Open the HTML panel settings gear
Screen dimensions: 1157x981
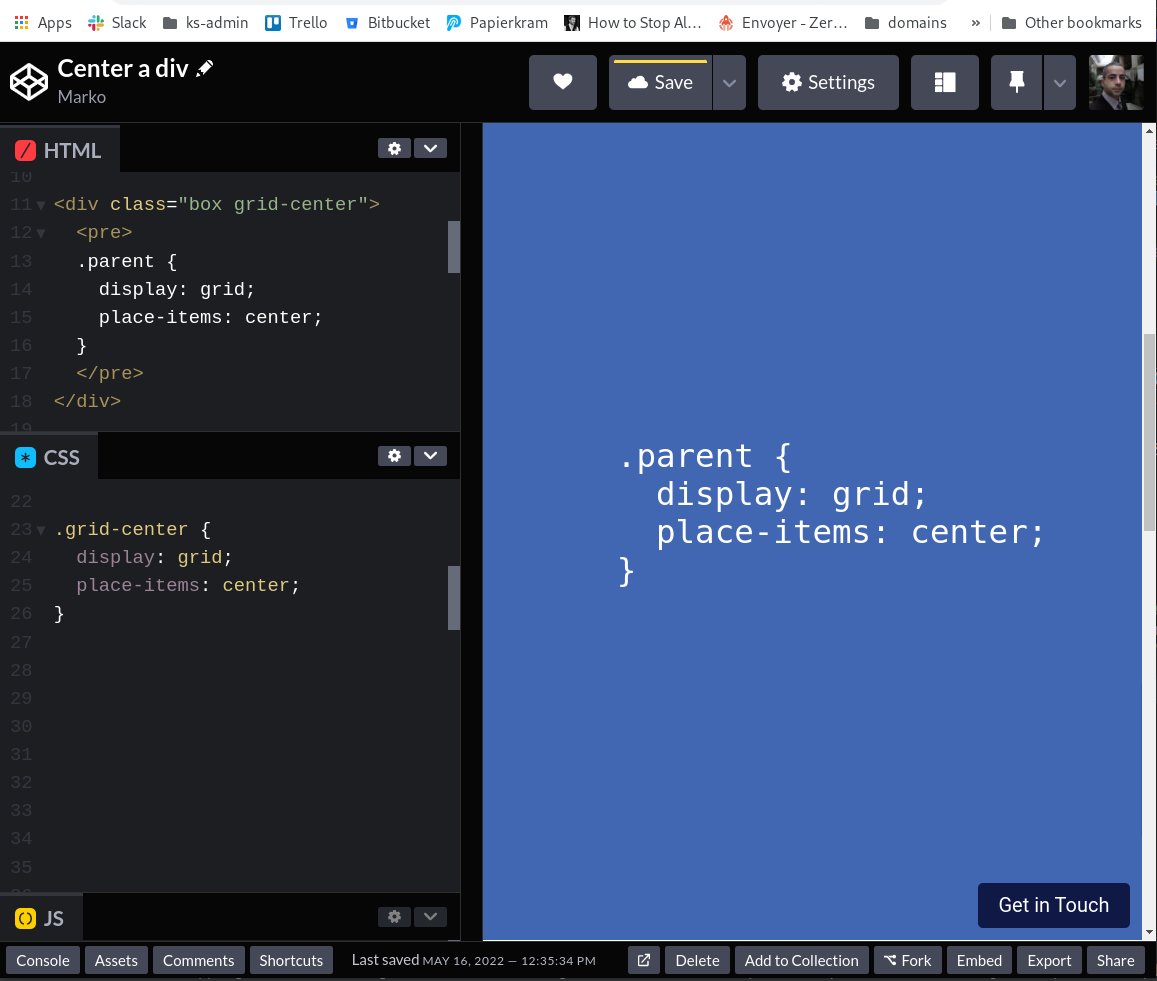pos(394,148)
